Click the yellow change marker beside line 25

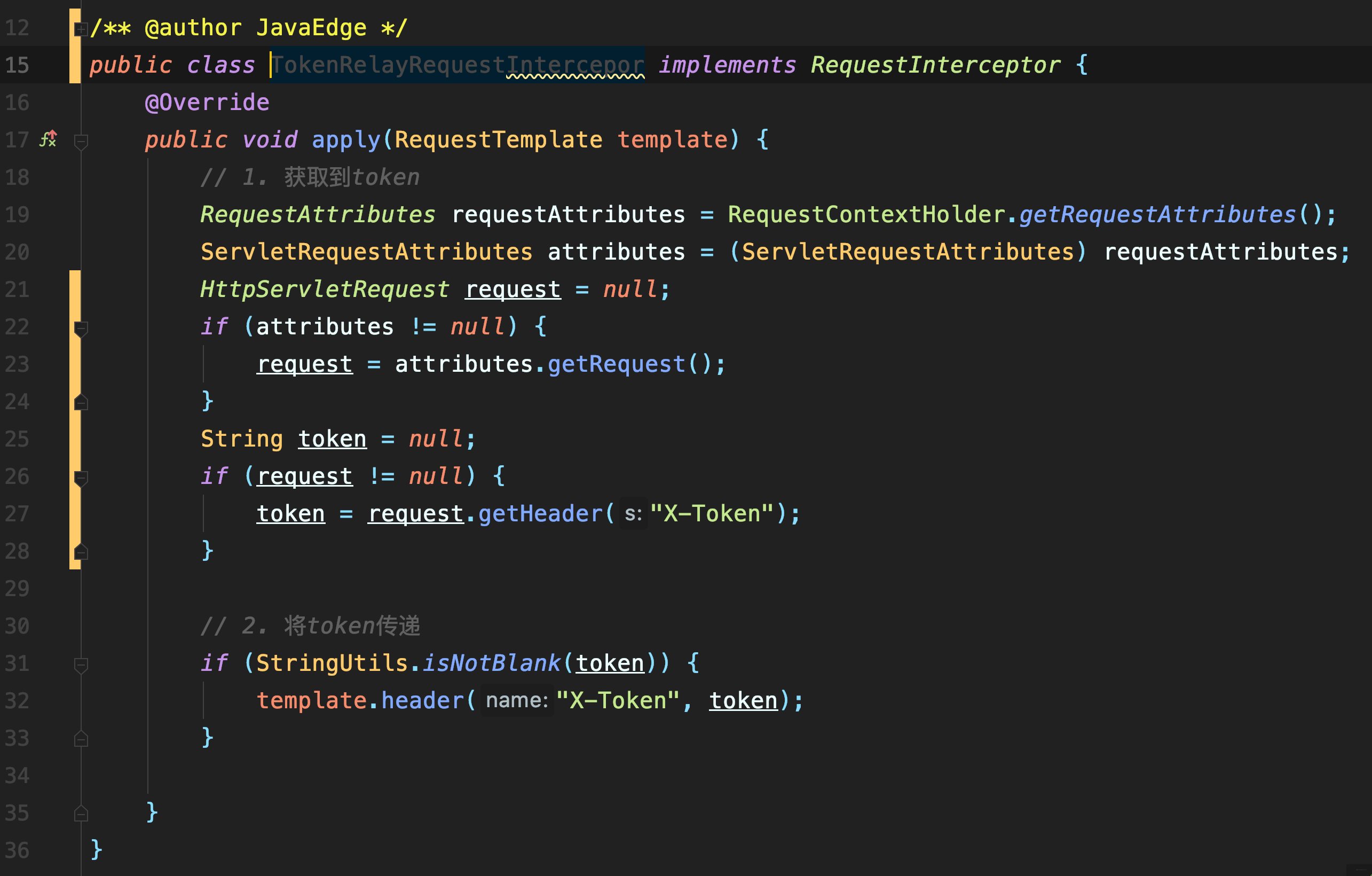[x=75, y=439]
